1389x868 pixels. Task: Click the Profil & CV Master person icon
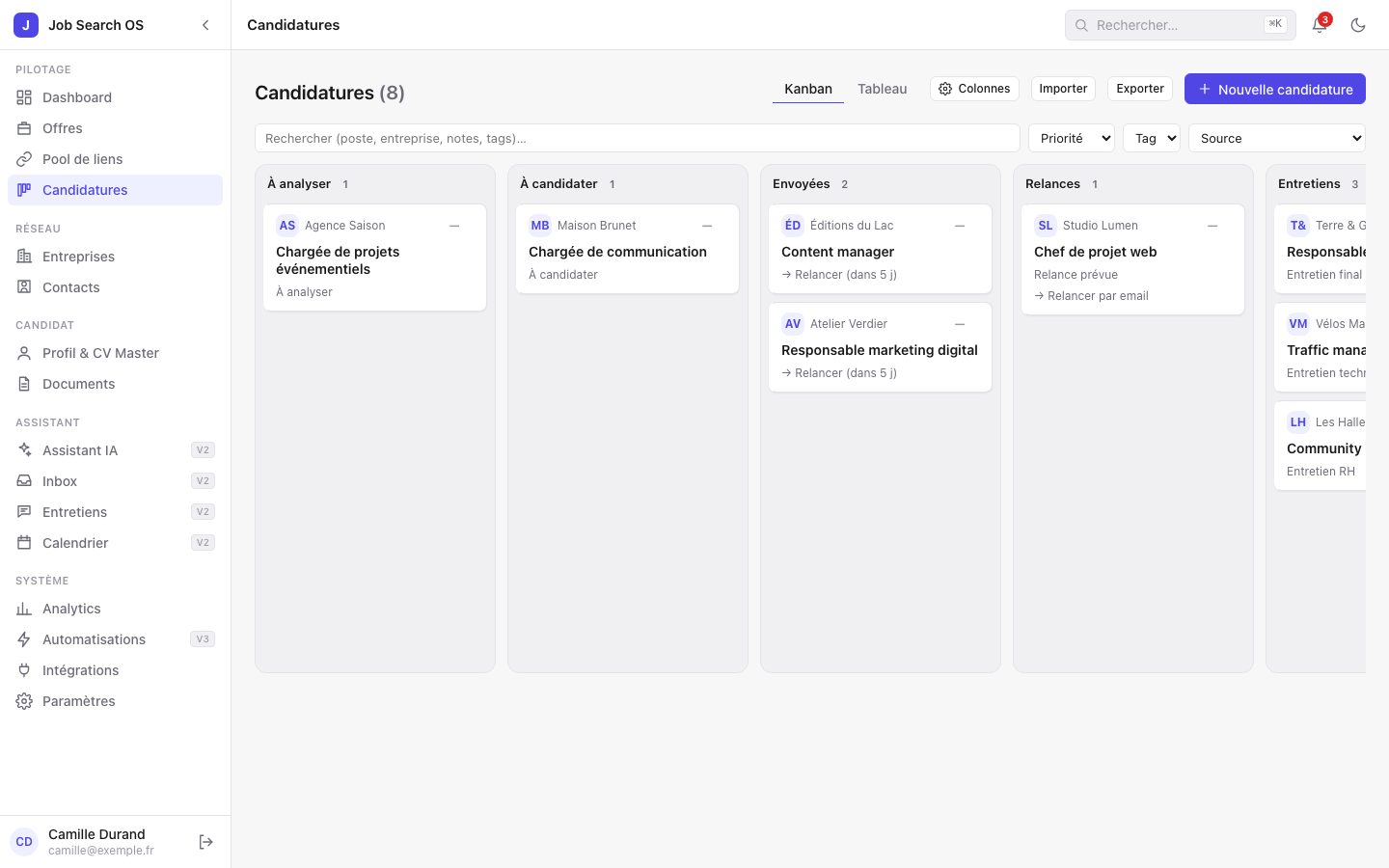pos(24,353)
